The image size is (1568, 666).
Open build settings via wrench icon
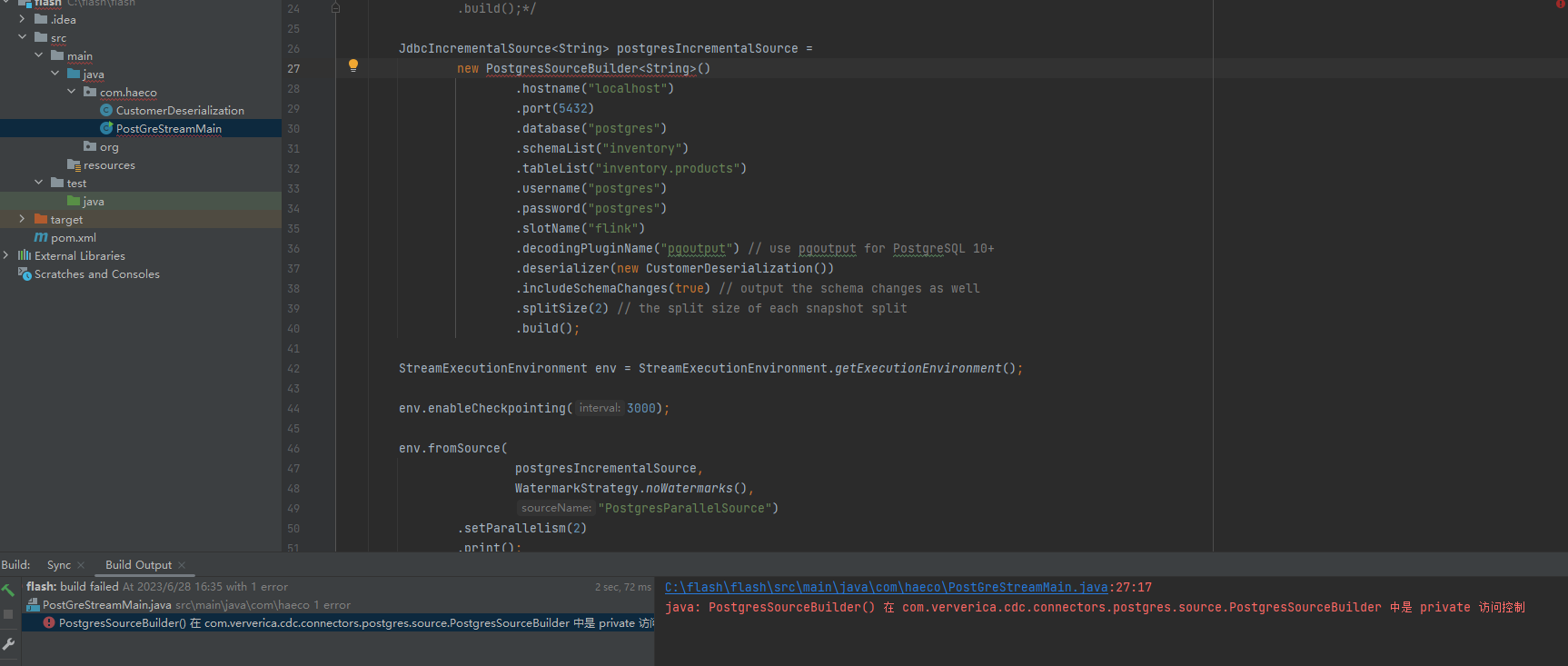pos(8,643)
